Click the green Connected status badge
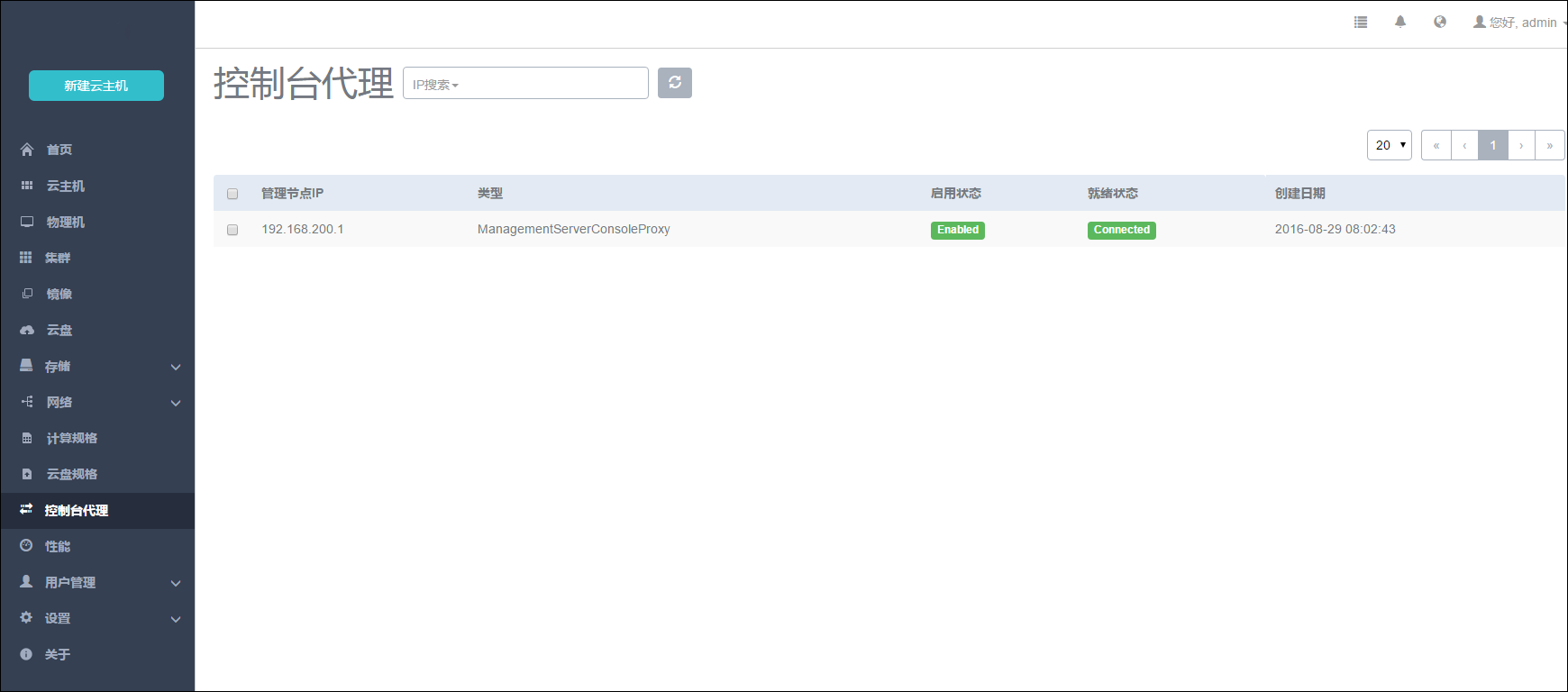The width and height of the screenshot is (1568, 692). [x=1122, y=230]
